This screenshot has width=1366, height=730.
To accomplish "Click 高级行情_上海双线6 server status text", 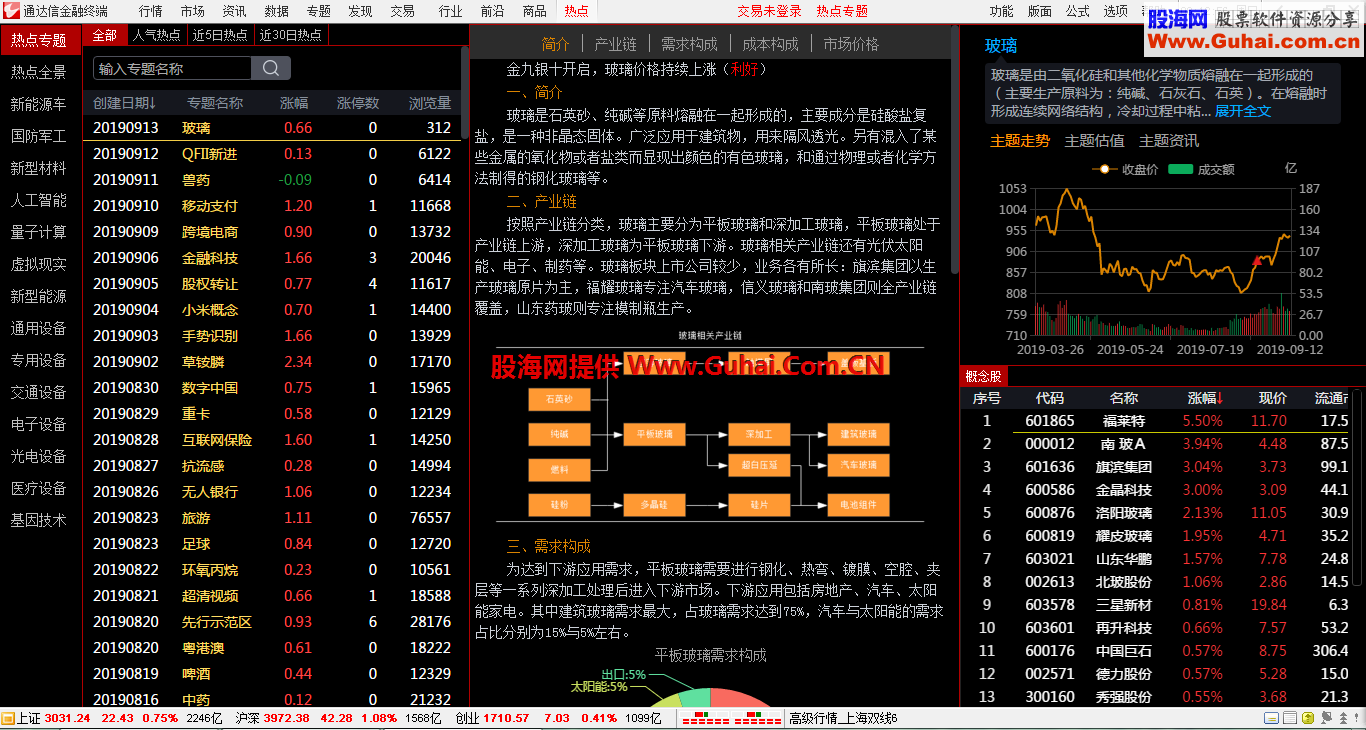I will 843,718.
